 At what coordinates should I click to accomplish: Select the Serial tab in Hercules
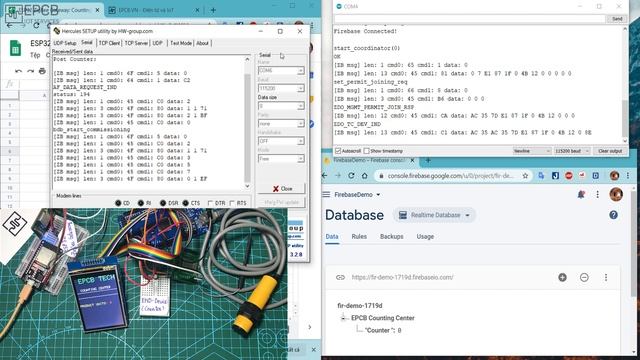click(x=87, y=42)
